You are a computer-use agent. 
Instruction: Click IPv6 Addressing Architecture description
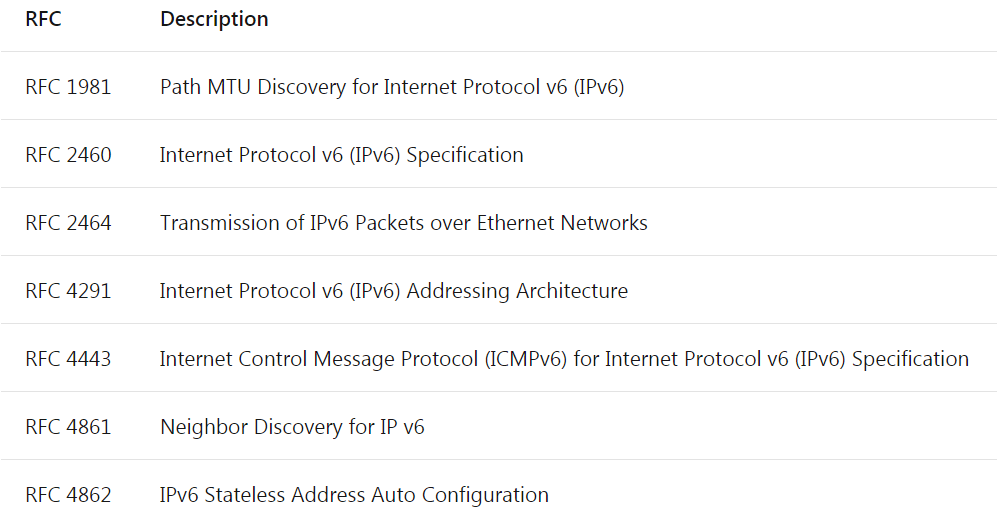(x=394, y=291)
